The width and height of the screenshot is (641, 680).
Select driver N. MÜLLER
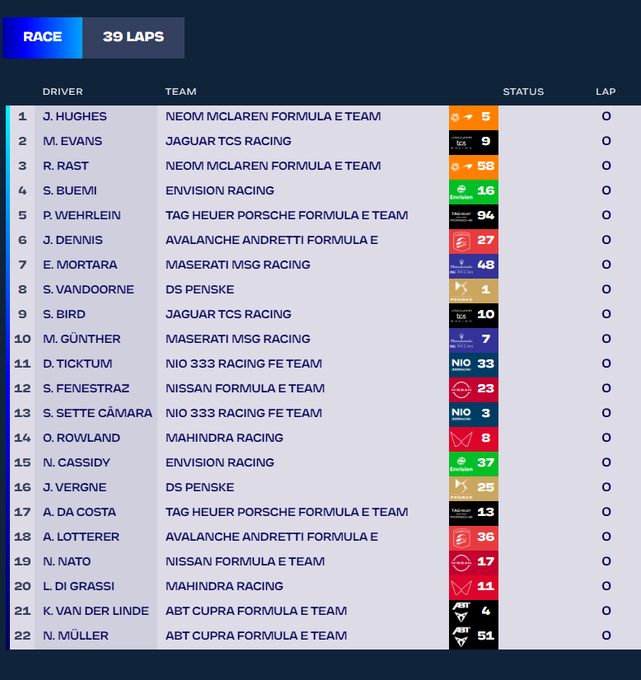pos(75,635)
